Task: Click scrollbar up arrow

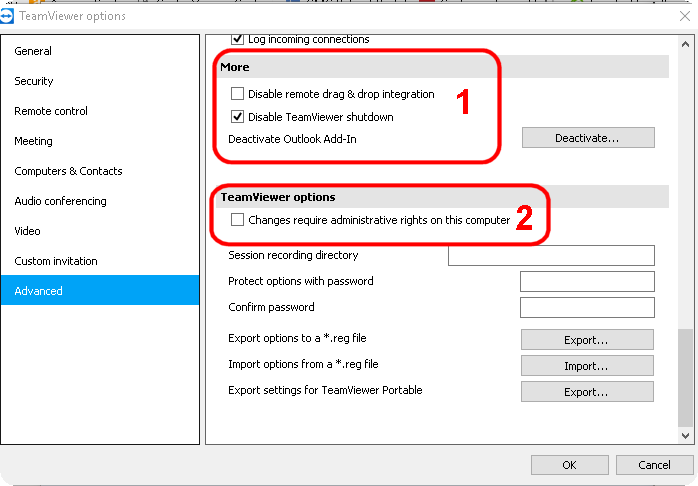Action: (x=686, y=44)
